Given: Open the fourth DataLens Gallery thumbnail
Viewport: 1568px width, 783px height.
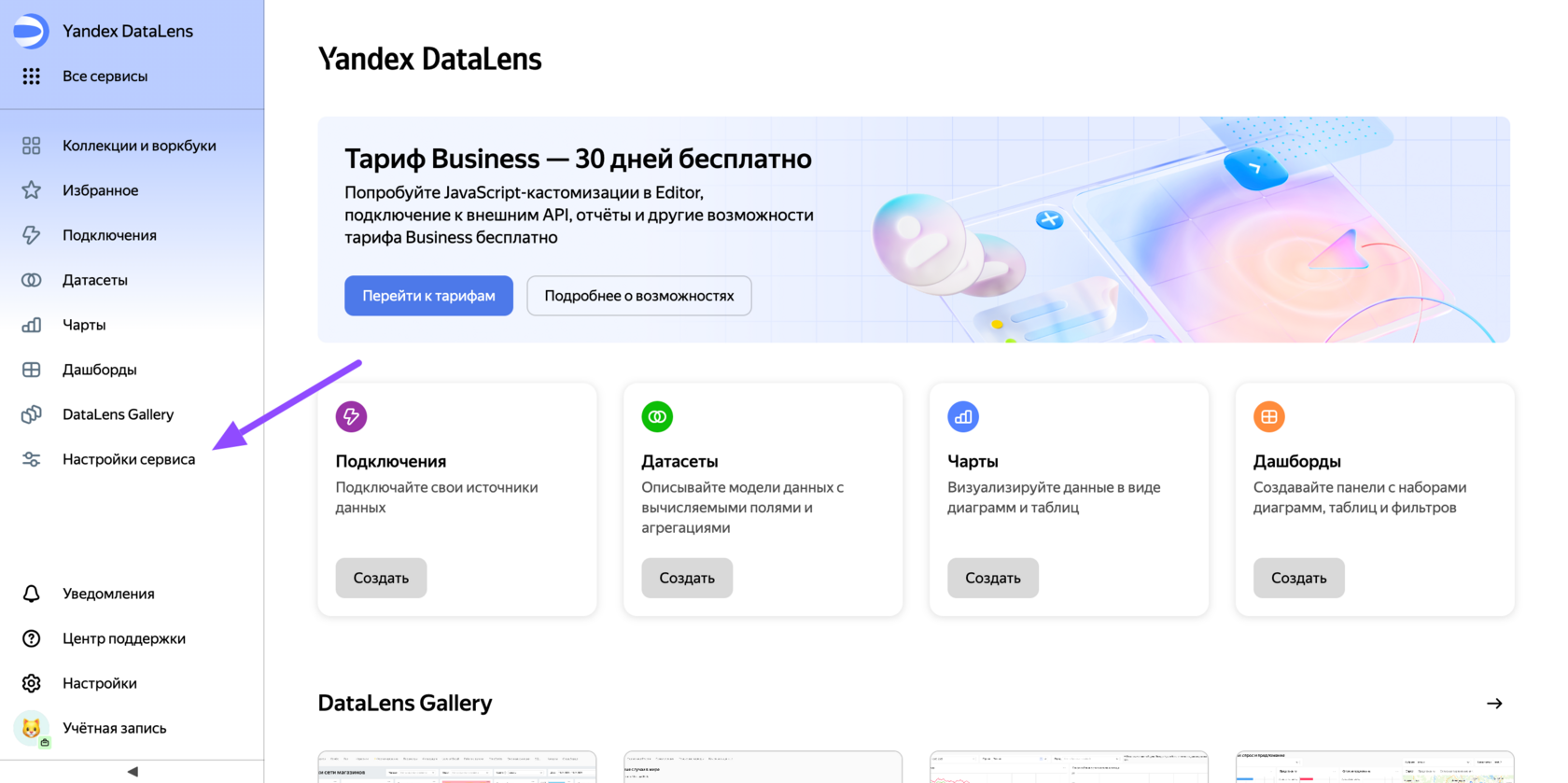Looking at the screenshot, I should (x=1376, y=766).
